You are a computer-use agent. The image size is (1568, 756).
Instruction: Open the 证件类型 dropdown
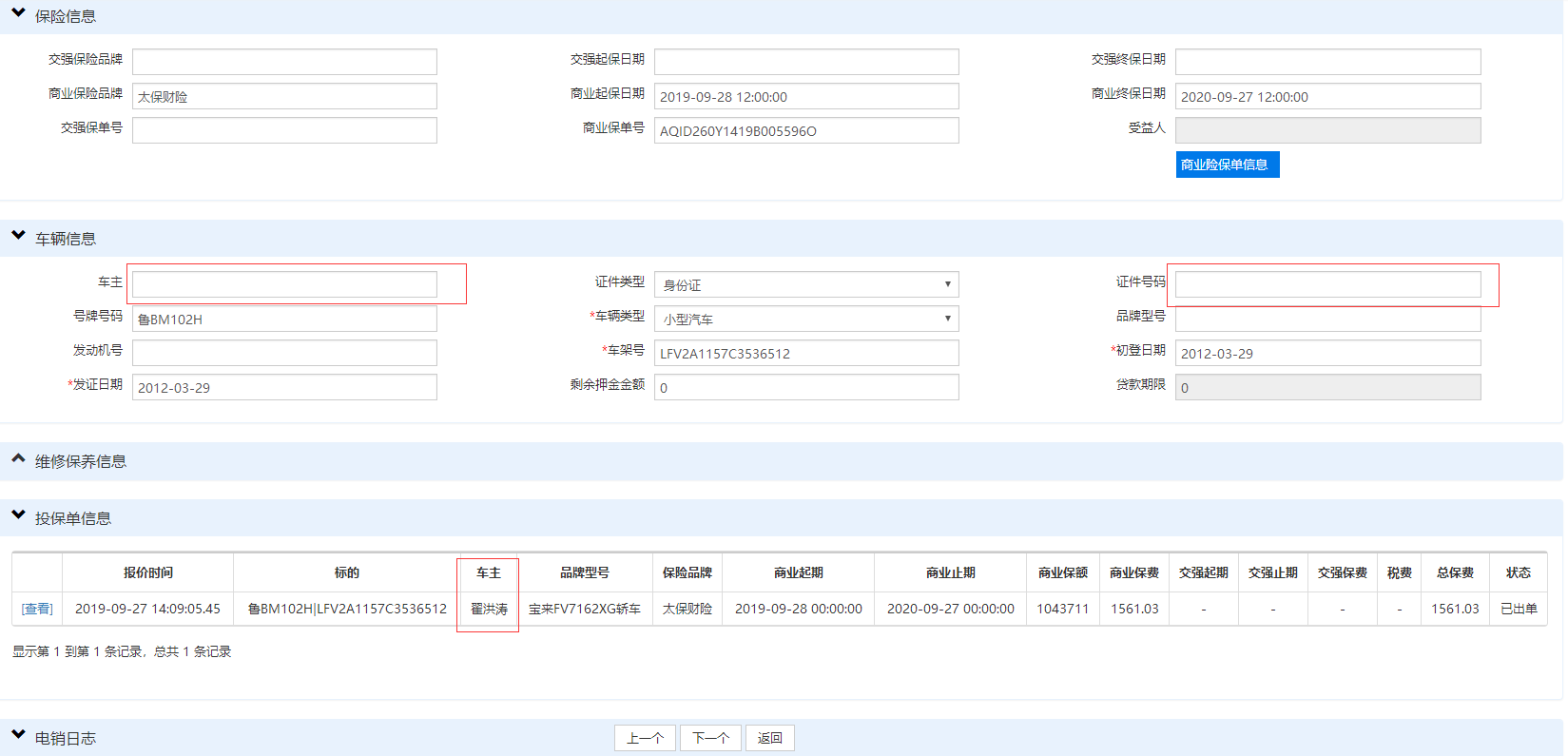pyautogui.click(x=806, y=284)
